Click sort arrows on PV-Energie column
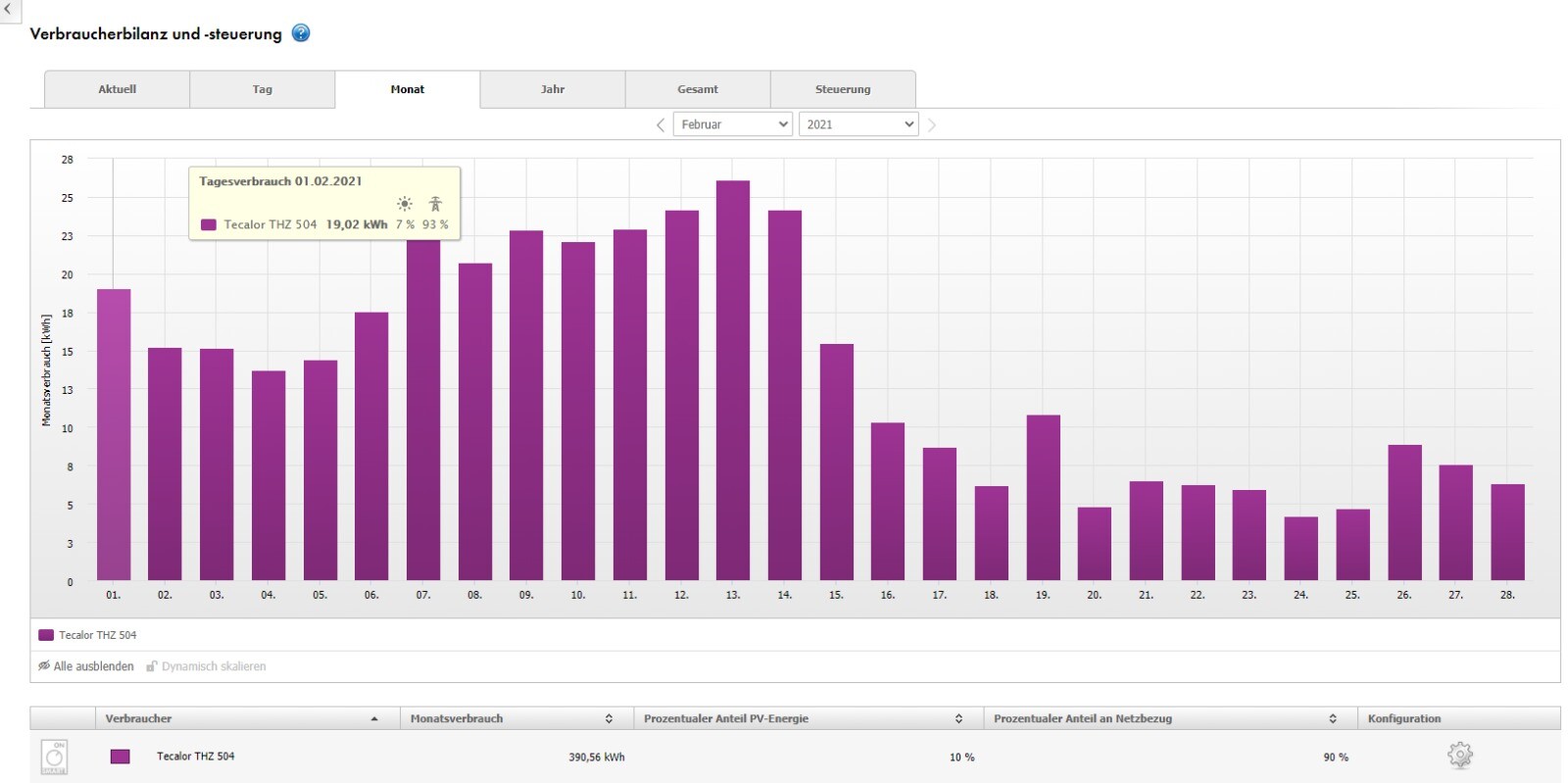 tap(958, 719)
